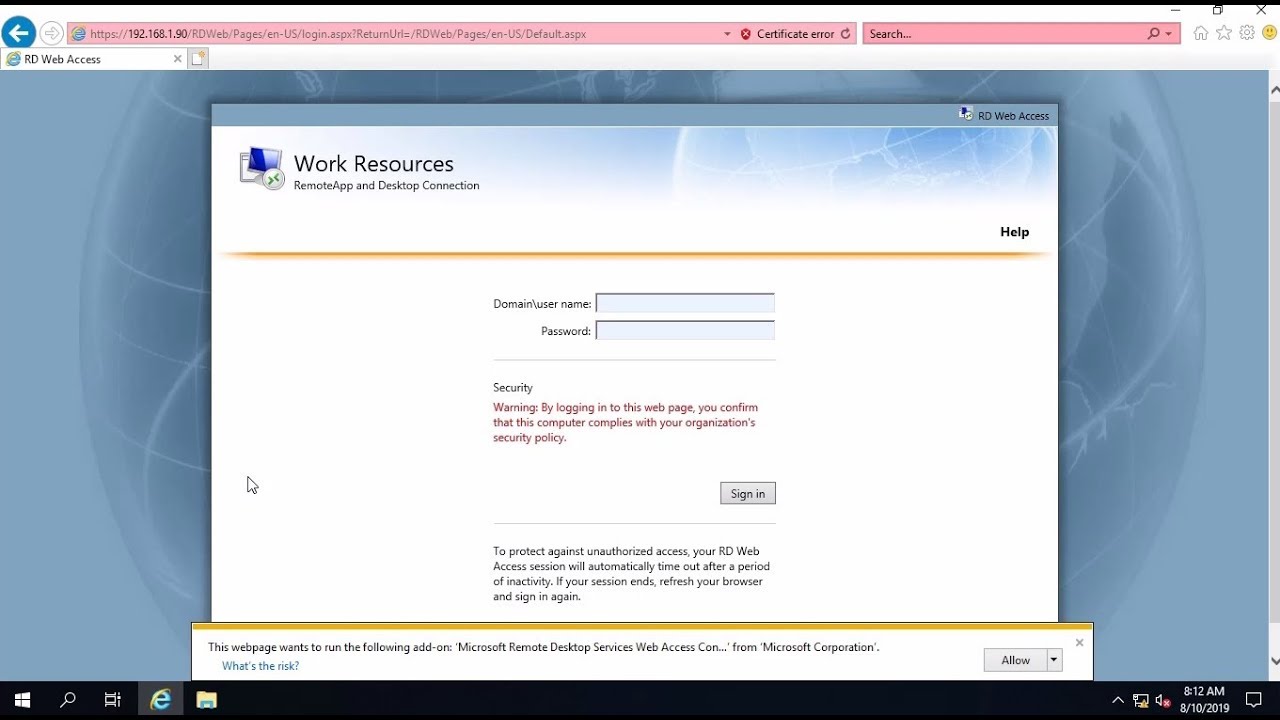1280x720 pixels.
Task: Click the smiley feedback icon
Action: tap(1269, 33)
